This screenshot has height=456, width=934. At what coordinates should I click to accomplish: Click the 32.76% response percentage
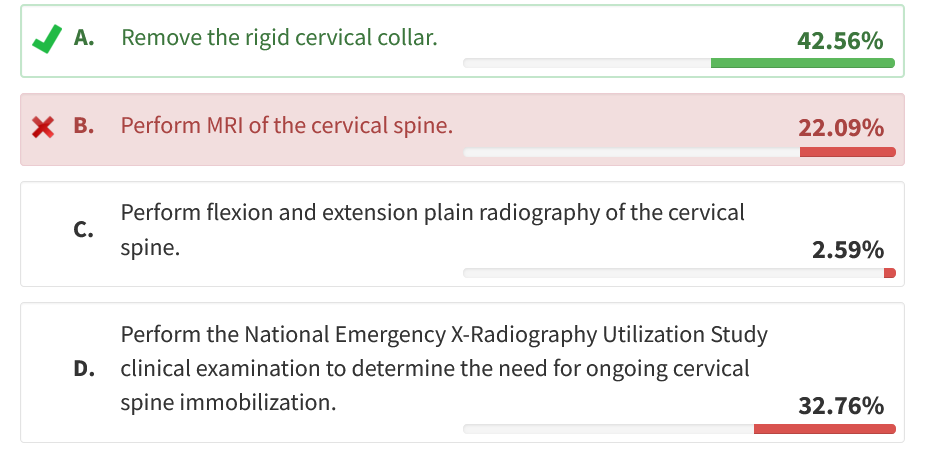click(x=840, y=406)
